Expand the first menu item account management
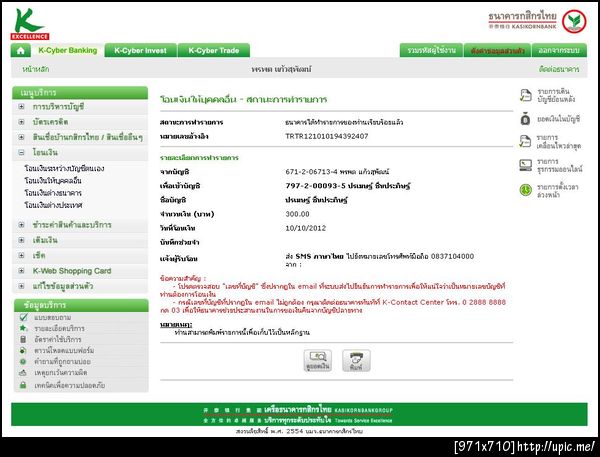The image size is (600, 457). [x=21, y=107]
